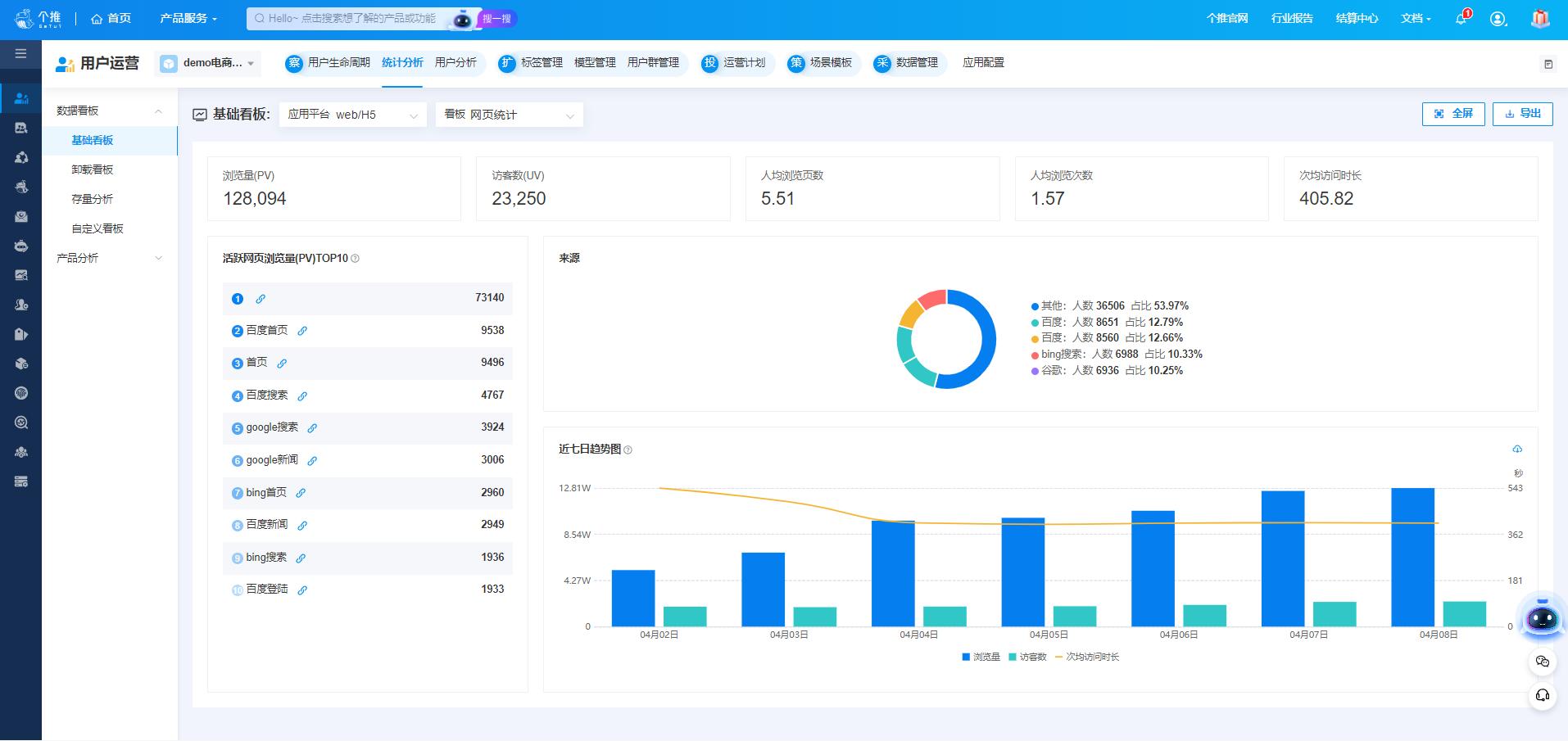Toggle 其他 entry in source legend
Image resolution: width=1568 pixels, height=741 pixels.
(x=1110, y=306)
